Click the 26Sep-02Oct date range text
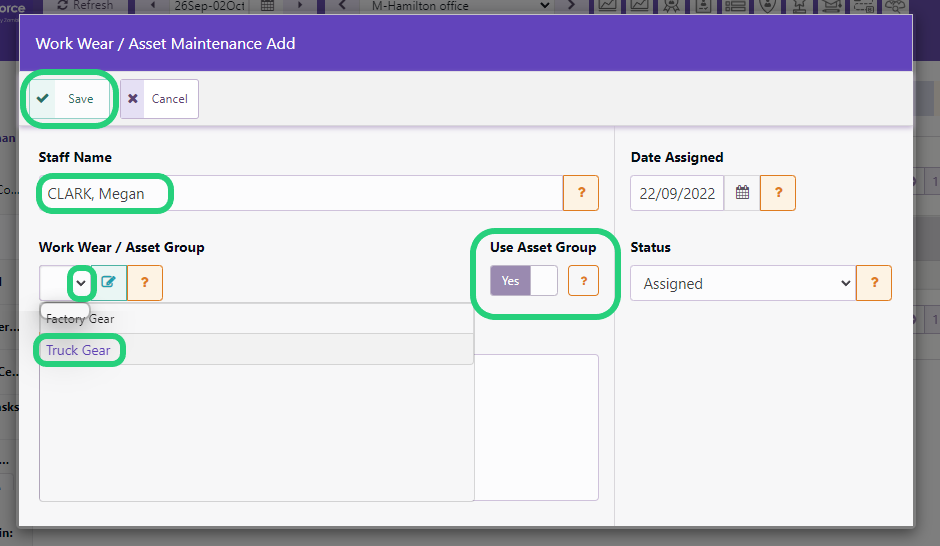This screenshot has height=546, width=940. click(x=209, y=6)
